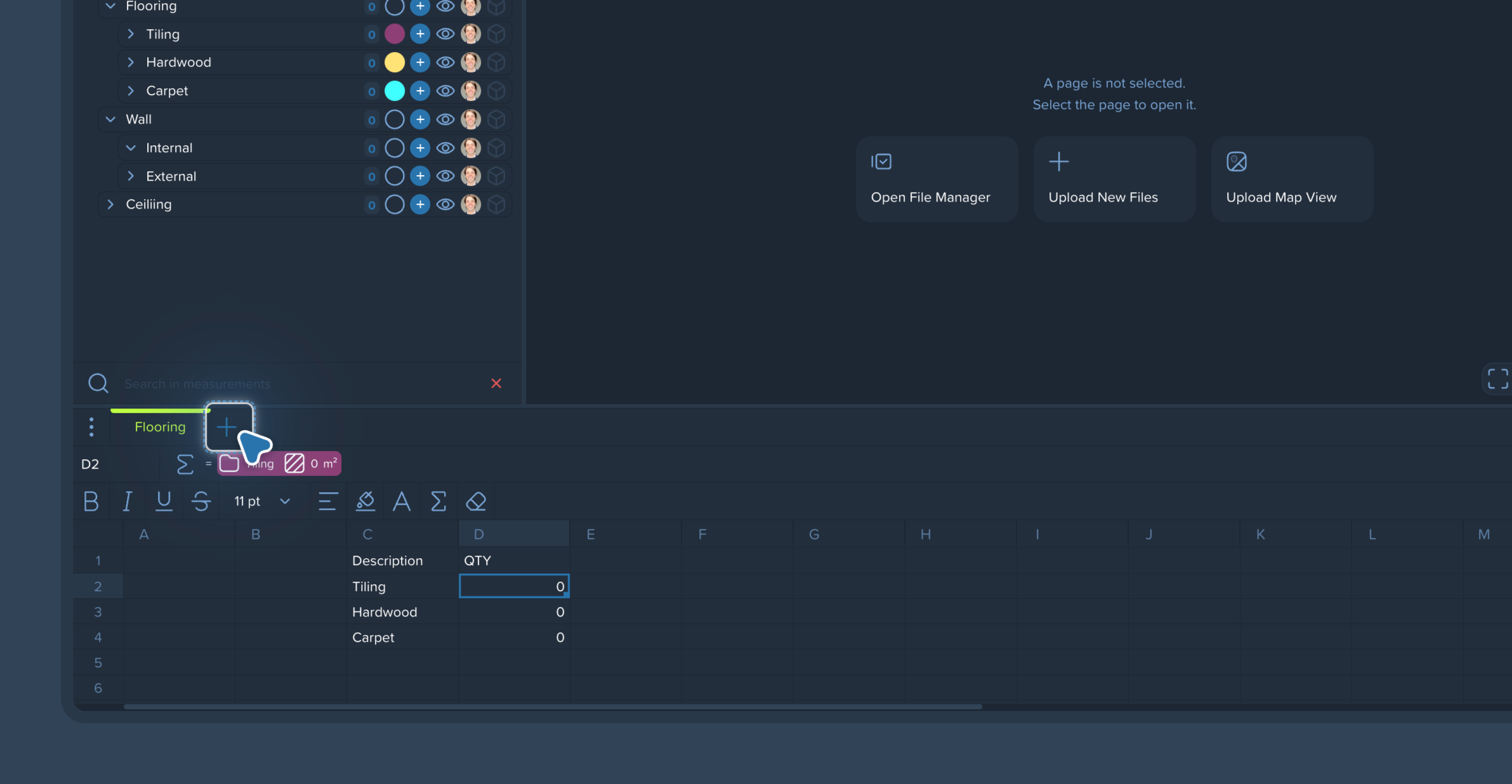This screenshot has width=1512, height=784.
Task: Toggle fullscreen with the expand icon
Action: coord(1497,379)
